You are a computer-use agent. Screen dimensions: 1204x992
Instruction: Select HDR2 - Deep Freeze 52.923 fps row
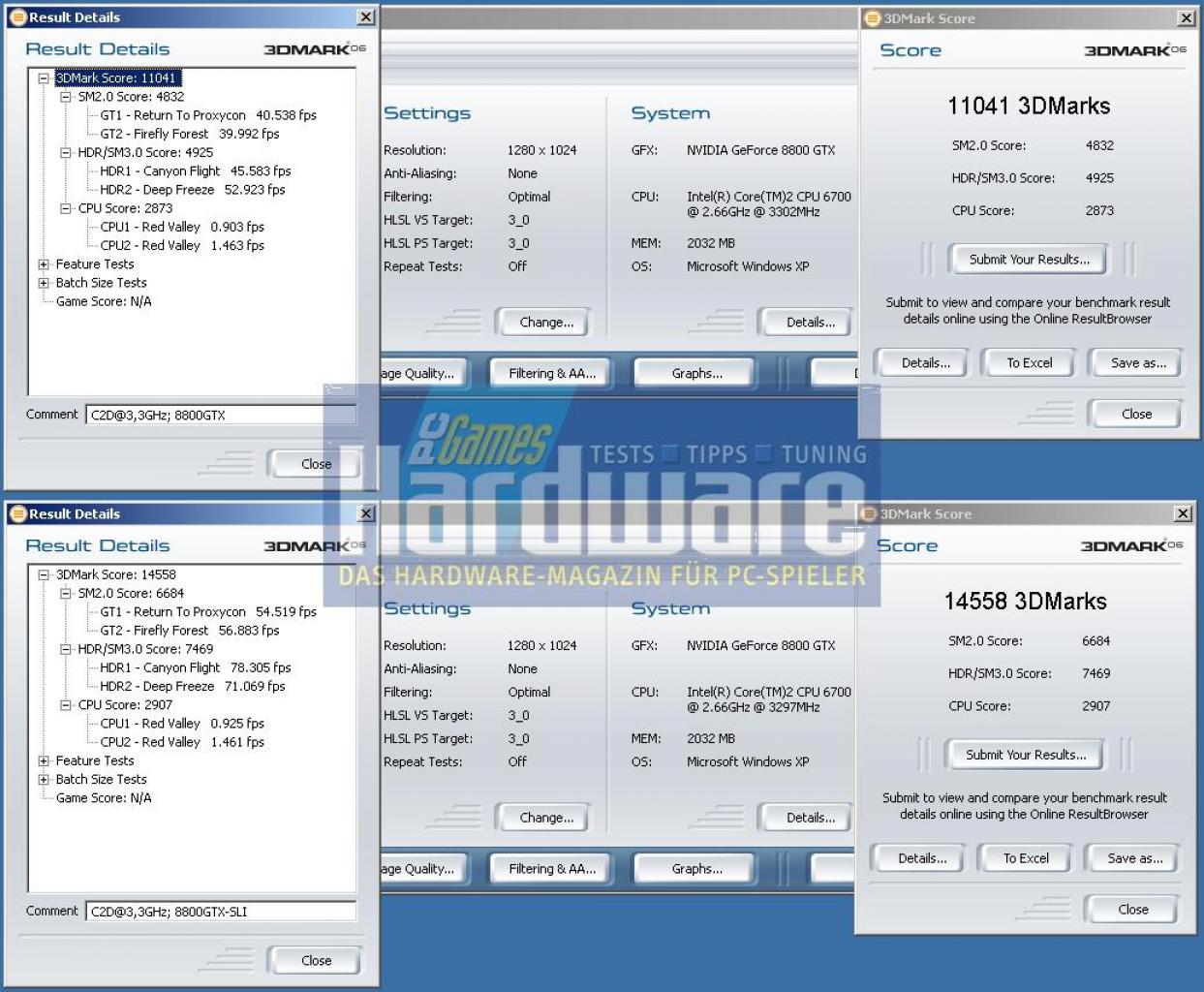tap(193, 190)
